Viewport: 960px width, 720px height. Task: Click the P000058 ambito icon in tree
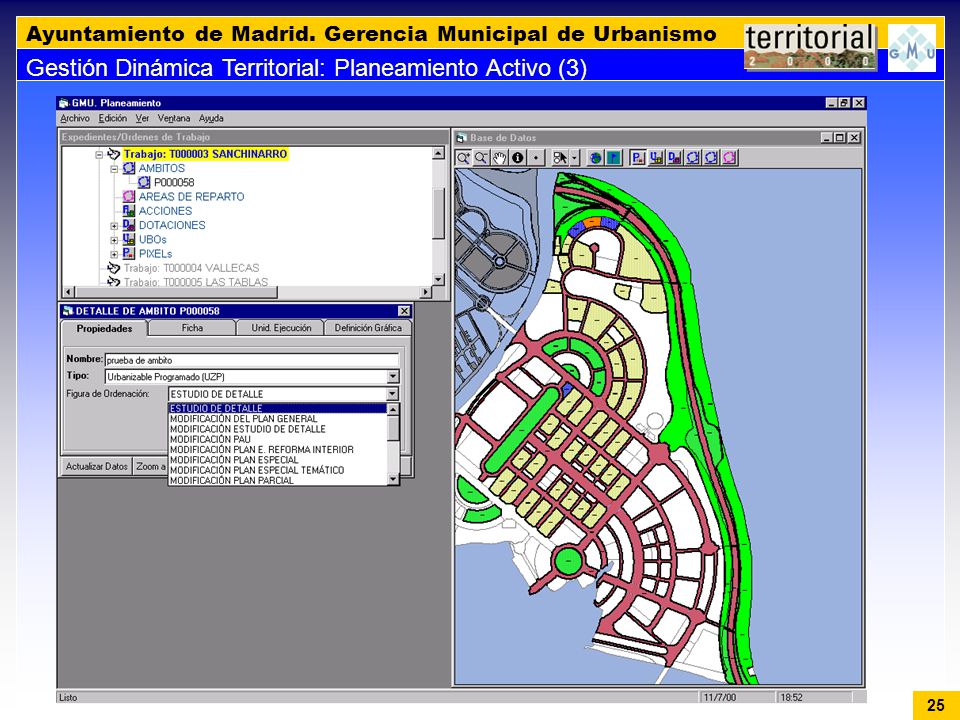(144, 182)
